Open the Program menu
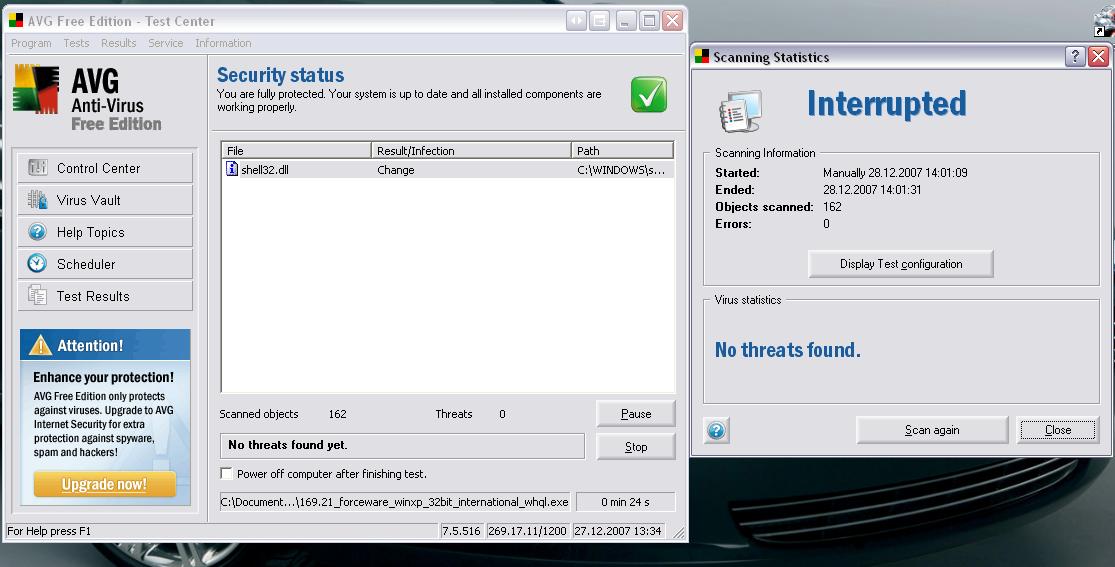 pos(31,43)
